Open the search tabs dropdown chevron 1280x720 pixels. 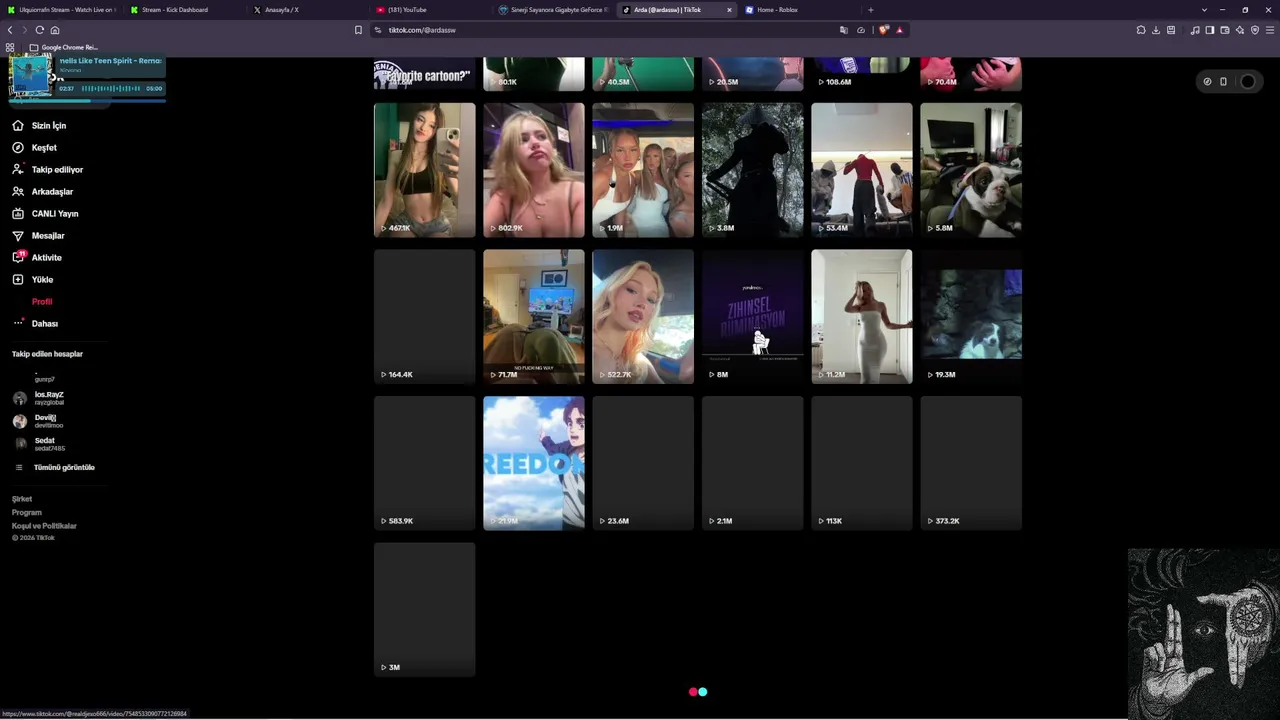[x=1204, y=10]
